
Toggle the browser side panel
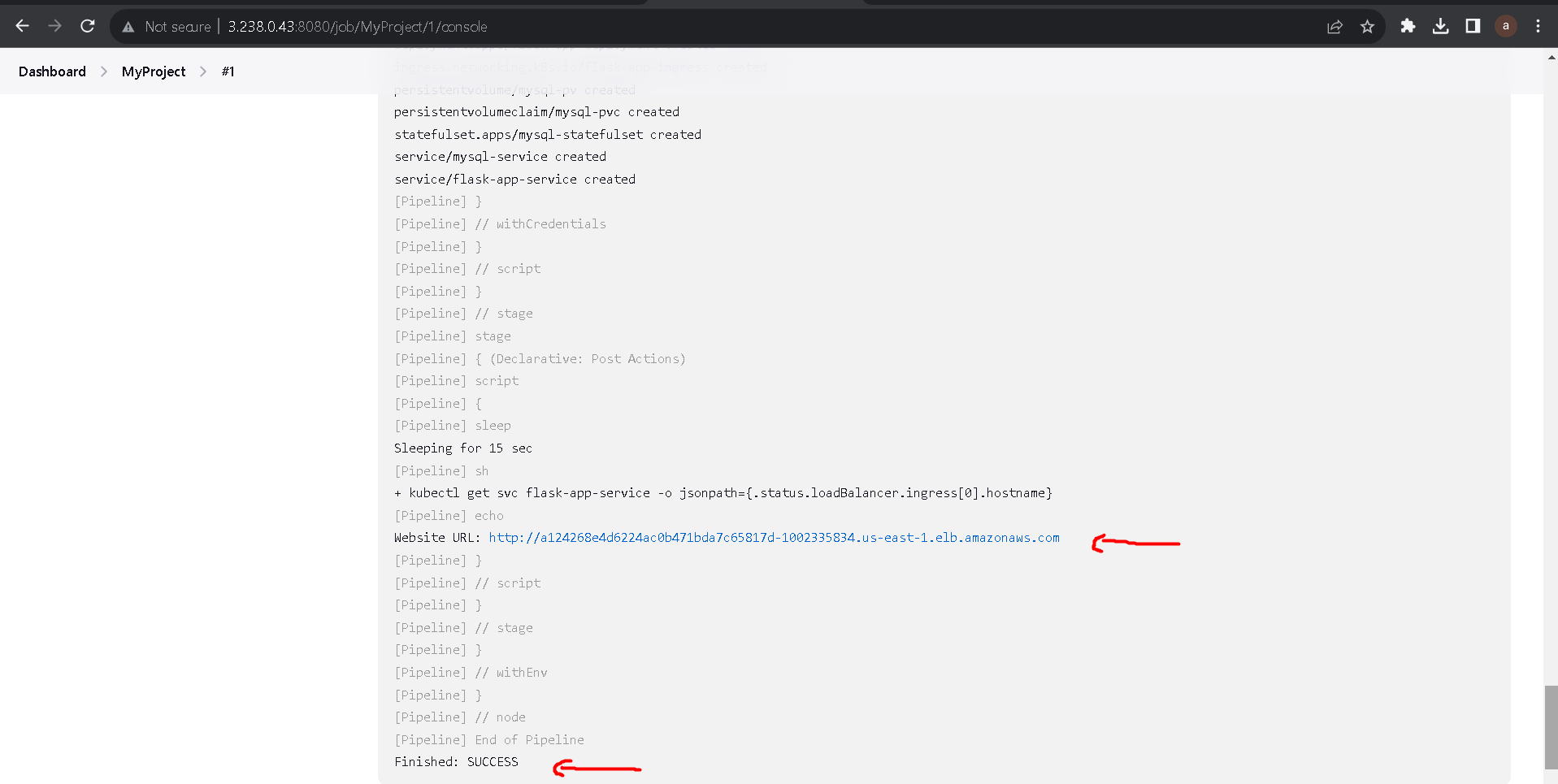click(1472, 26)
